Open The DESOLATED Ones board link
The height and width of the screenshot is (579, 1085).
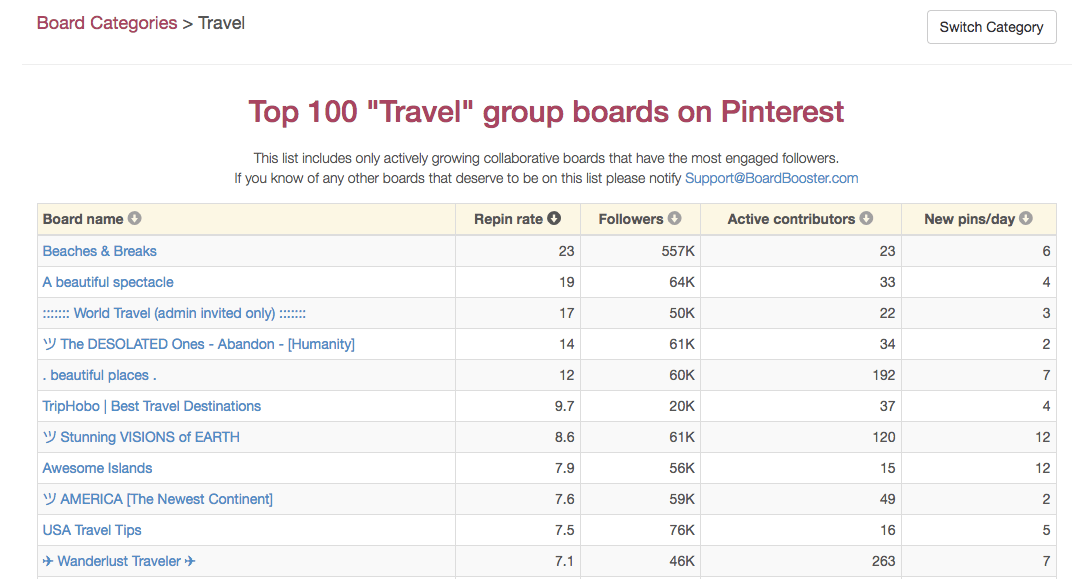[199, 344]
